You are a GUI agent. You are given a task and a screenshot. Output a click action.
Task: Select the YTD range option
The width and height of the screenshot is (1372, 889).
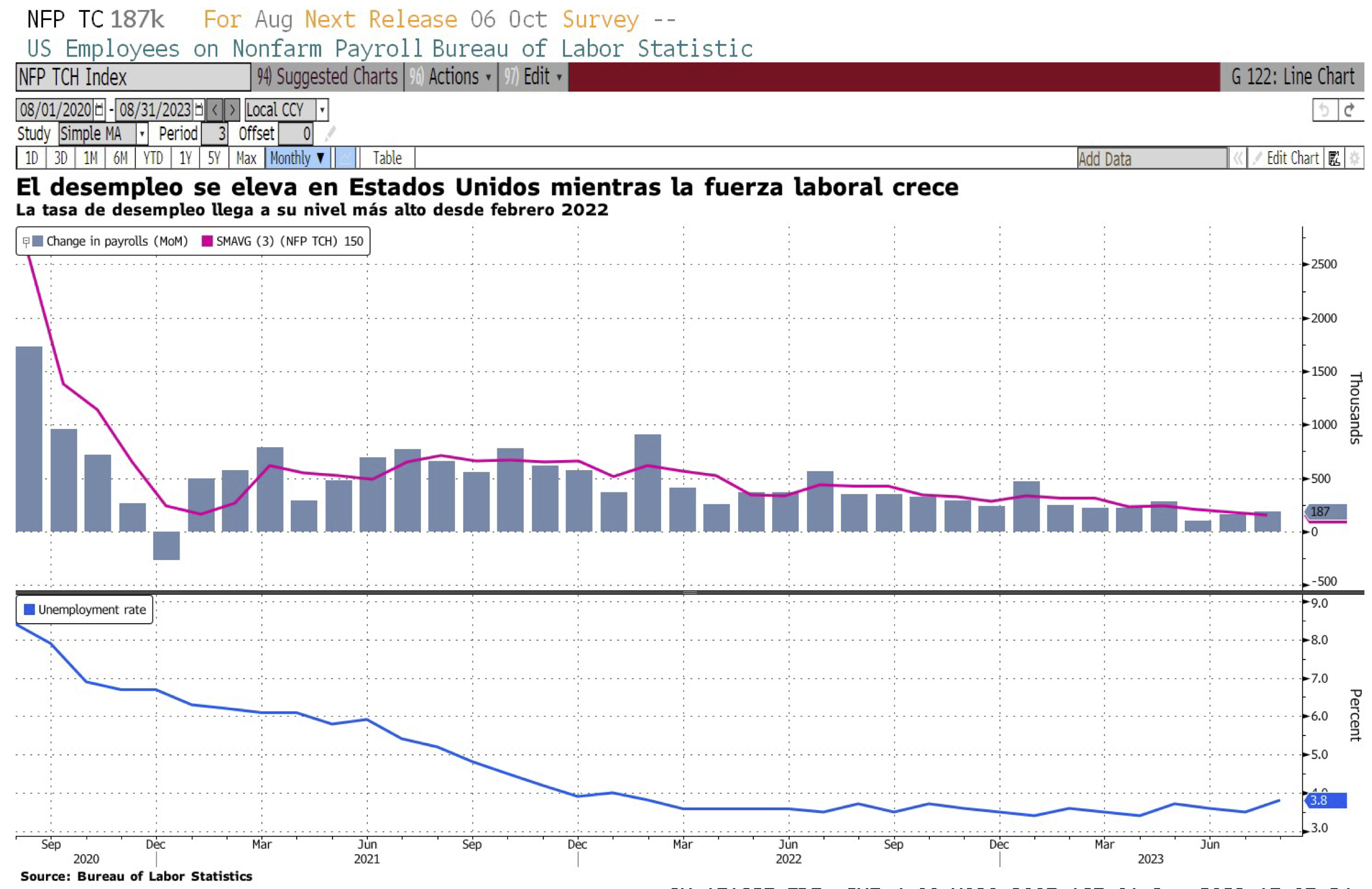point(152,158)
